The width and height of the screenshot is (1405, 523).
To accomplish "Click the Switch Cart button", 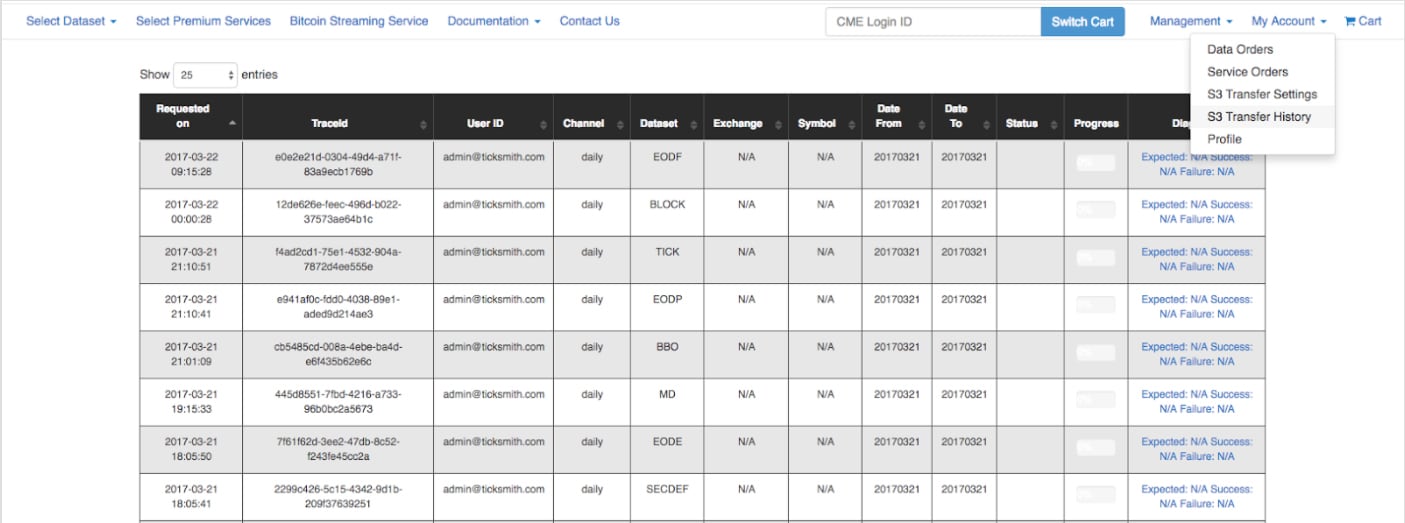I will click(x=1082, y=22).
